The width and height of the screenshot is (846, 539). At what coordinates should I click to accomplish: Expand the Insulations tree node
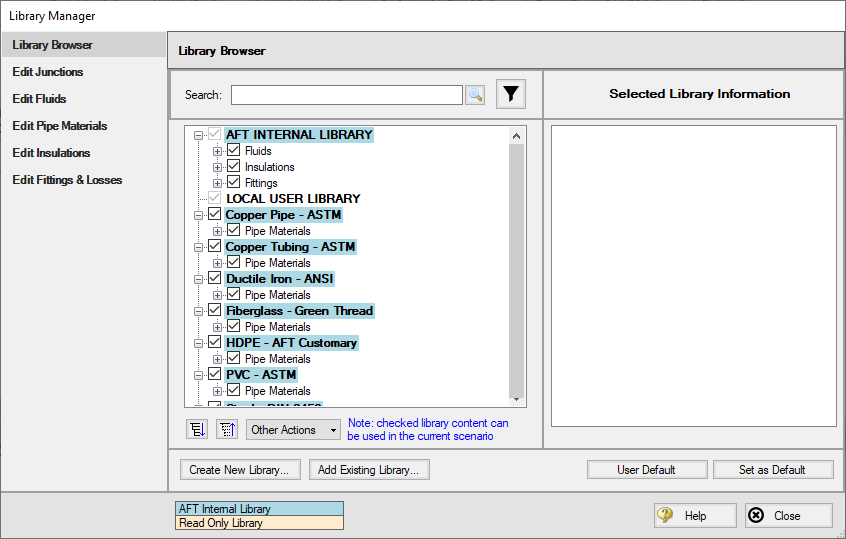click(x=217, y=168)
